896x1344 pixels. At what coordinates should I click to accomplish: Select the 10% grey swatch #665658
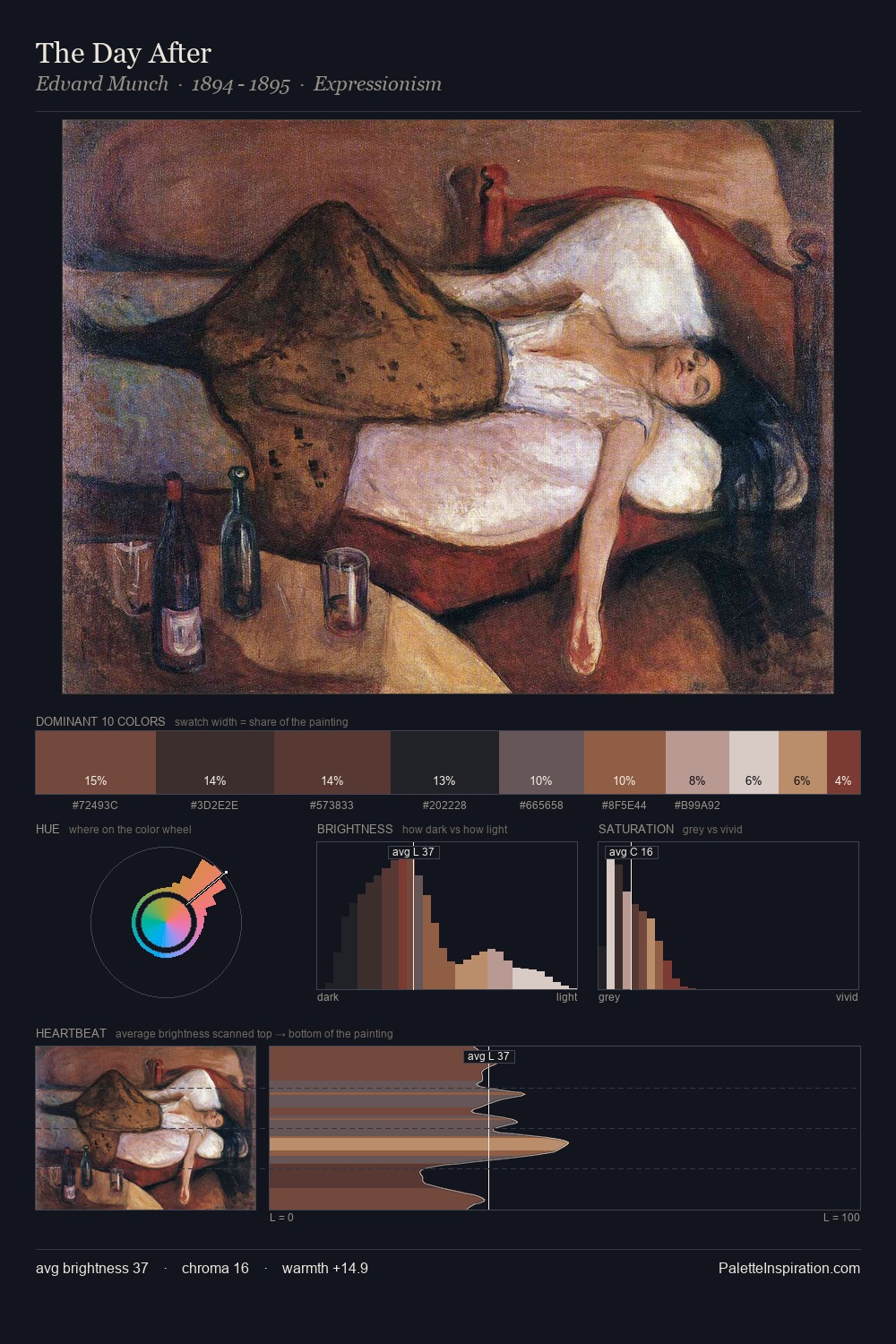pos(541,762)
